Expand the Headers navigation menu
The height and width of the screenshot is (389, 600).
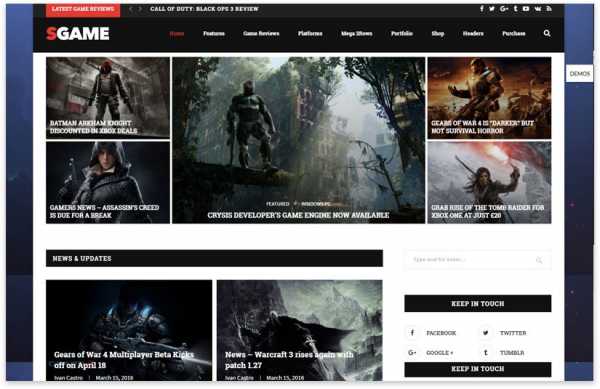tap(473, 33)
